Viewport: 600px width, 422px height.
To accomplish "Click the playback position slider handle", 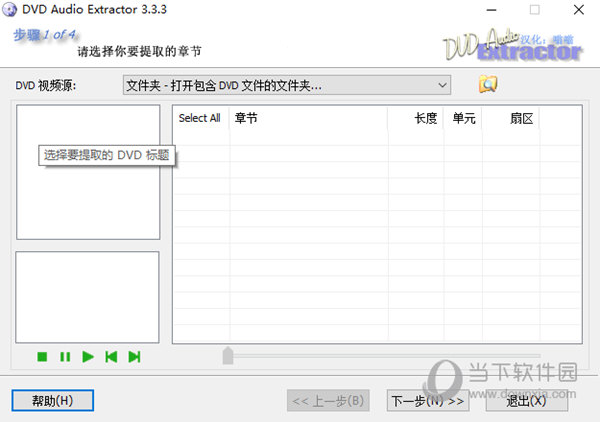I will point(228,356).
